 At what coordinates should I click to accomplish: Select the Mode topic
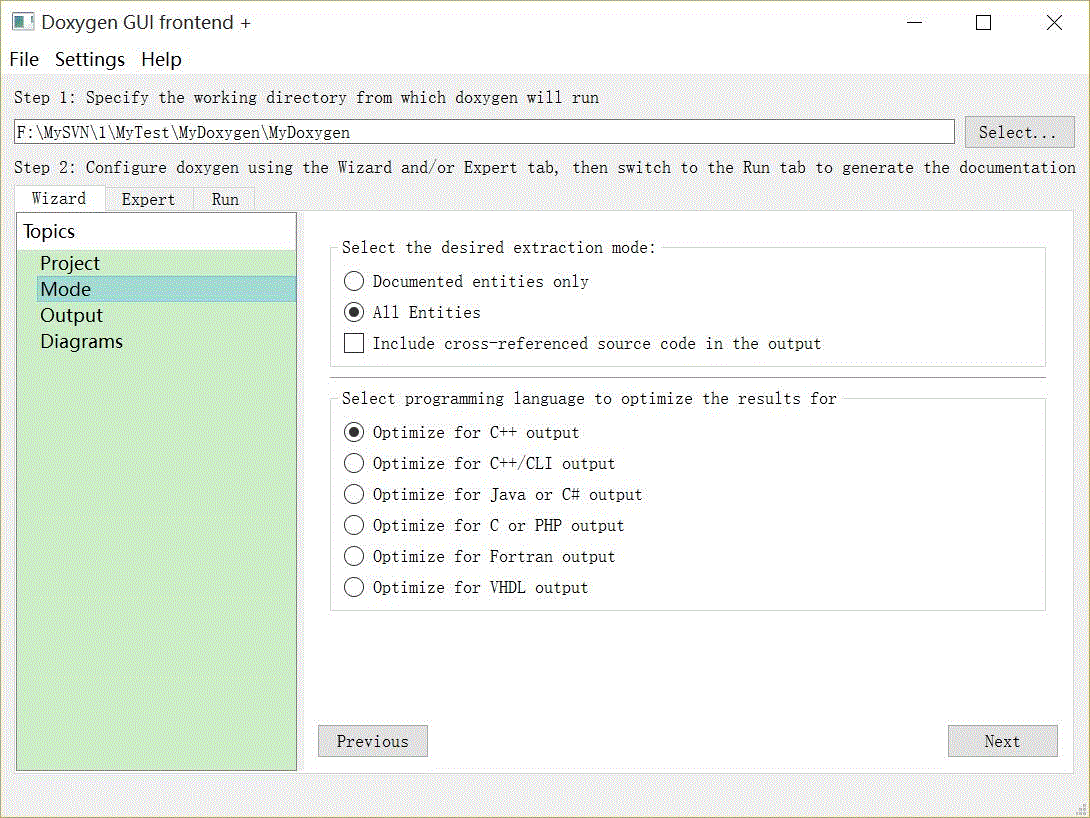click(x=167, y=289)
